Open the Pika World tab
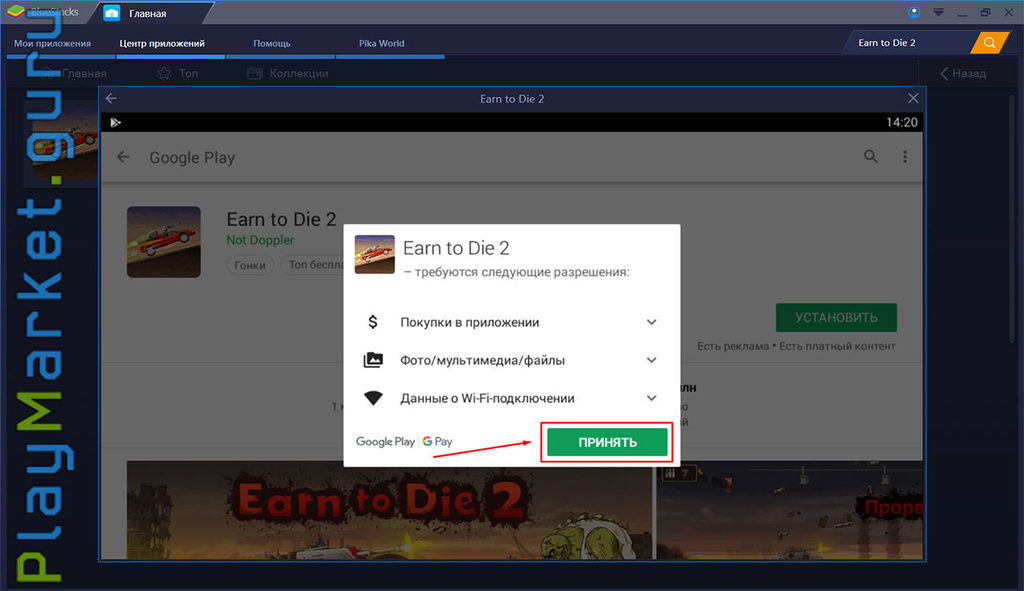This screenshot has width=1024, height=591. (x=381, y=43)
